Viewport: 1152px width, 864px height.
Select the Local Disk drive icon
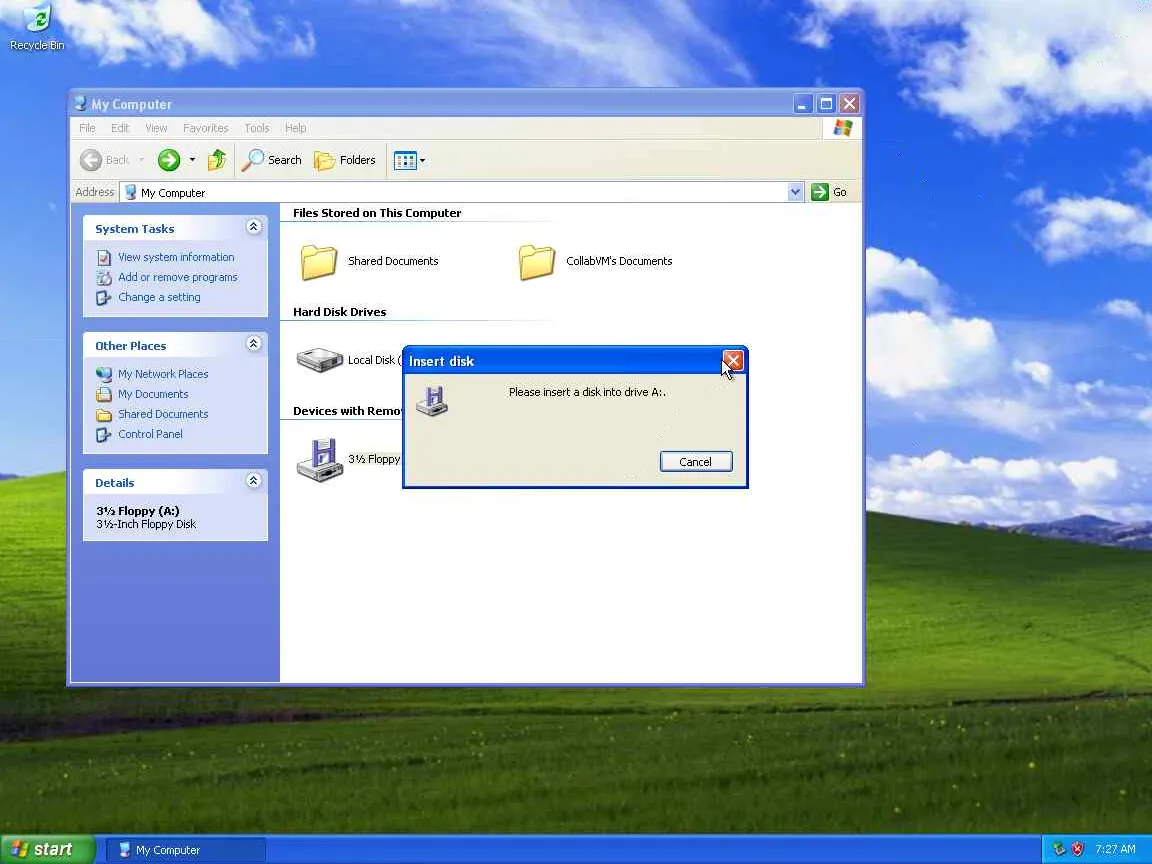tap(320, 360)
